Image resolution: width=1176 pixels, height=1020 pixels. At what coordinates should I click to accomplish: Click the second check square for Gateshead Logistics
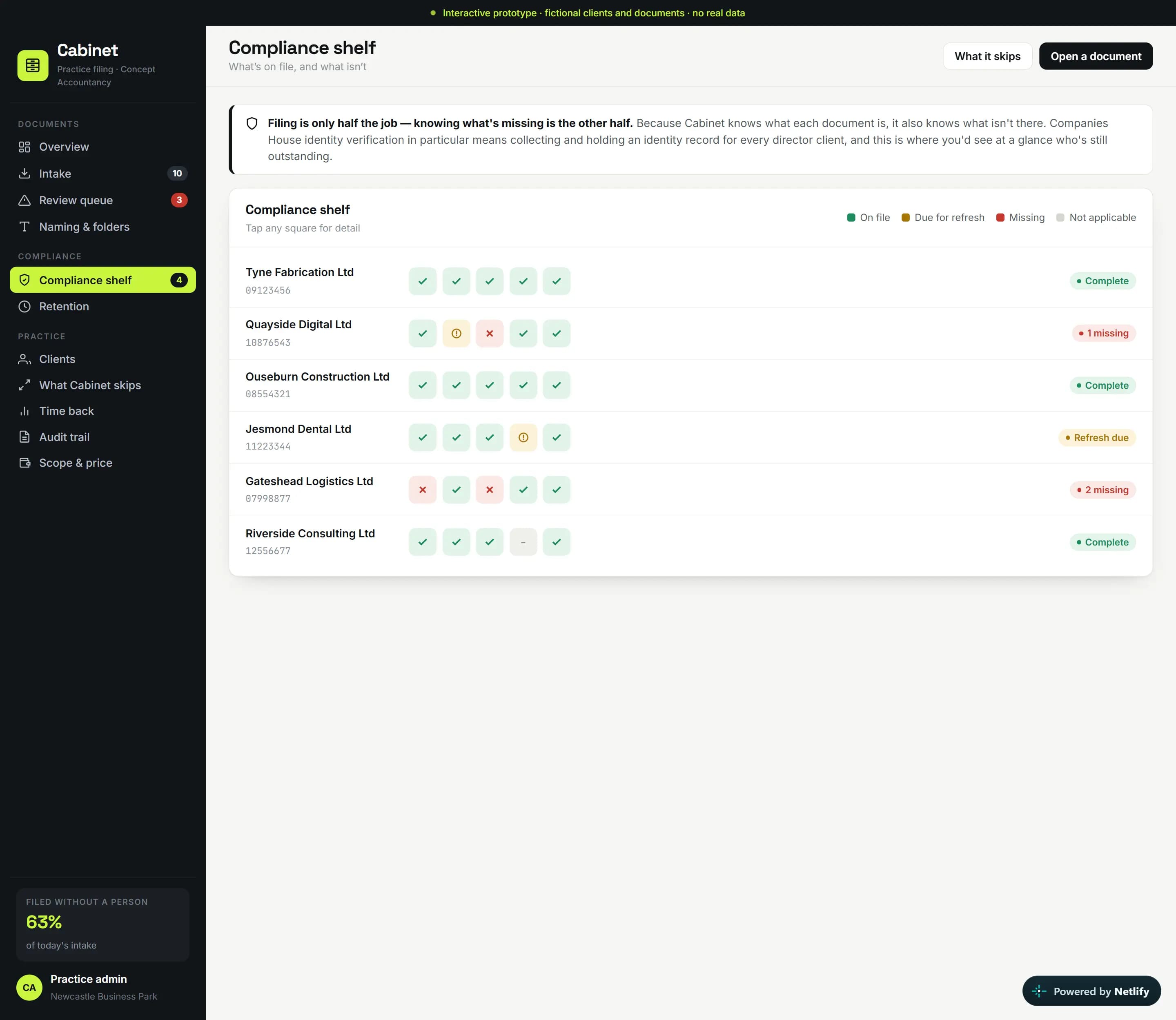[457, 490]
